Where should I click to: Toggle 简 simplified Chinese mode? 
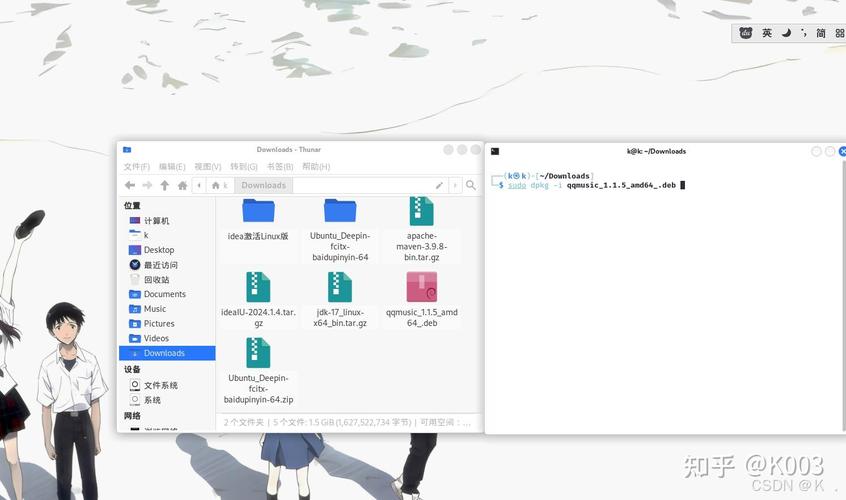pos(821,33)
